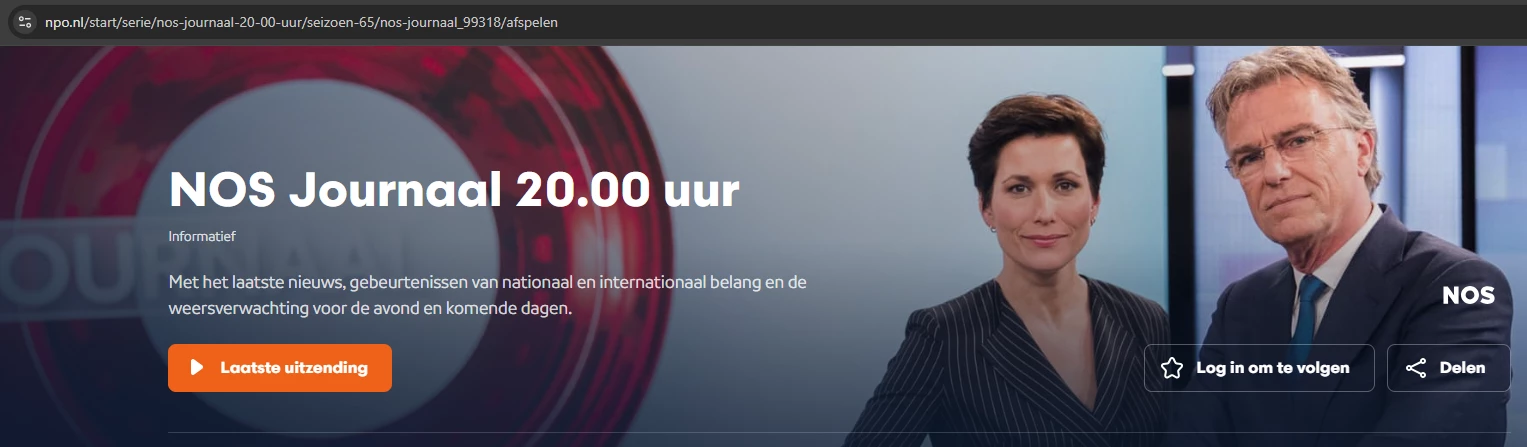This screenshot has height=447, width=1527.
Task: Click the male presenter's blue tie
Action: click(1308, 302)
